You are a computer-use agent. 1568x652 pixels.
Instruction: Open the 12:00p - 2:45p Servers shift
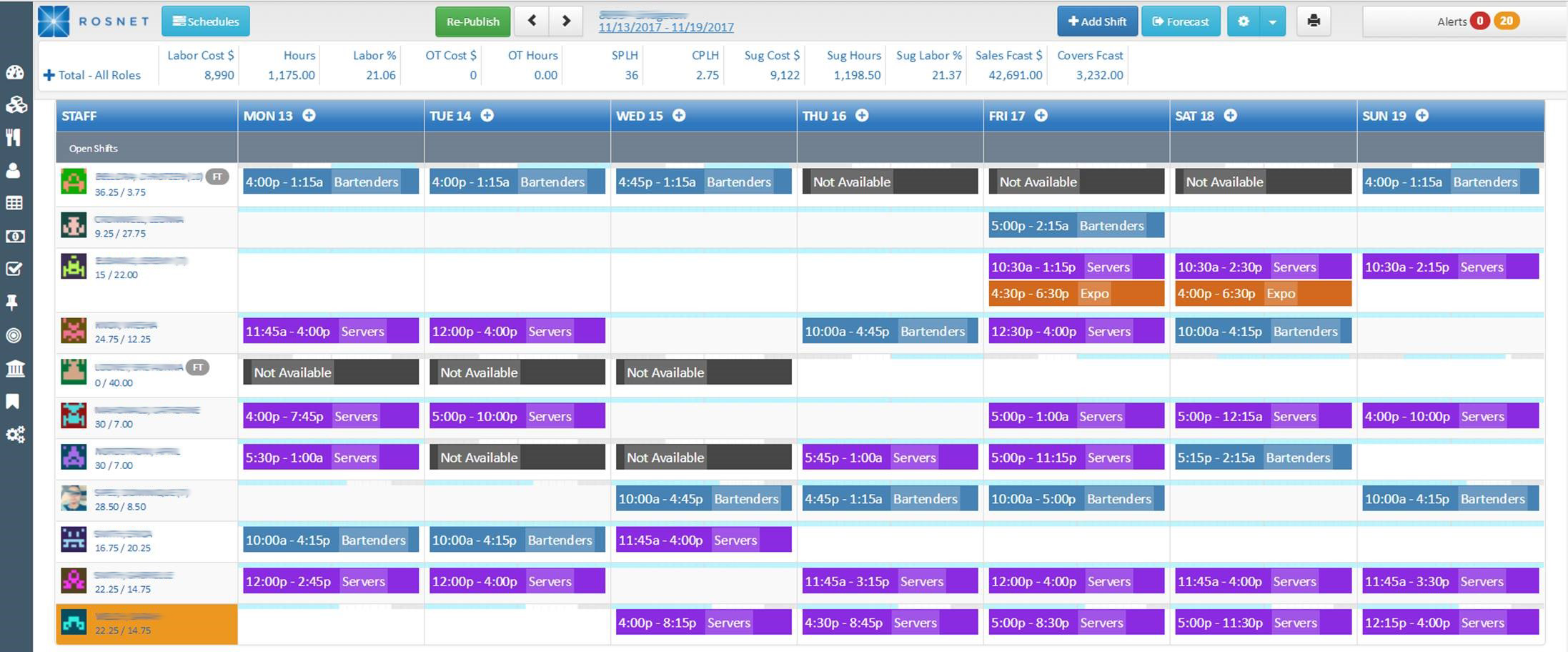point(331,581)
